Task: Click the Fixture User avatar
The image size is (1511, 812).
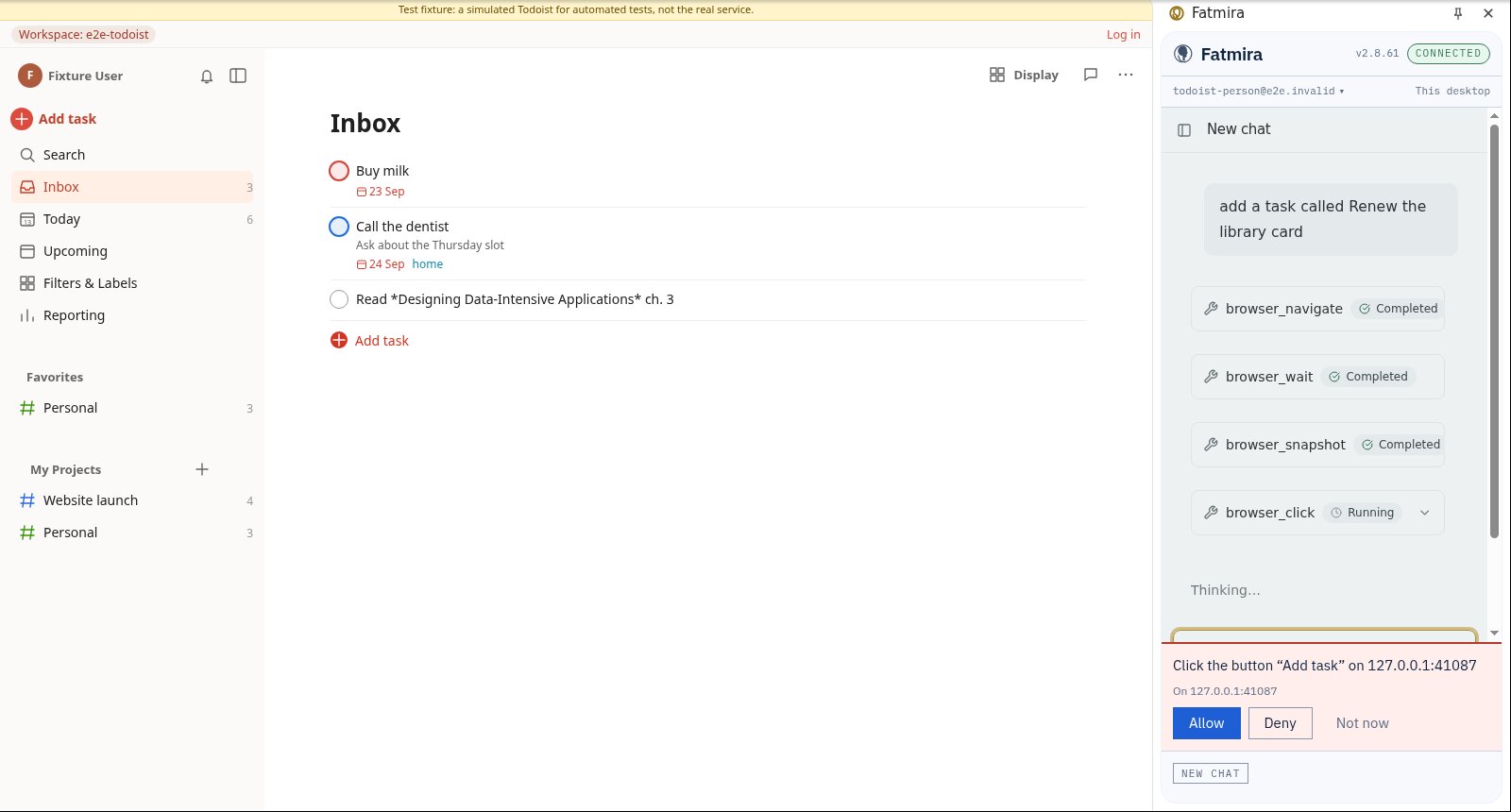Action: (x=30, y=76)
